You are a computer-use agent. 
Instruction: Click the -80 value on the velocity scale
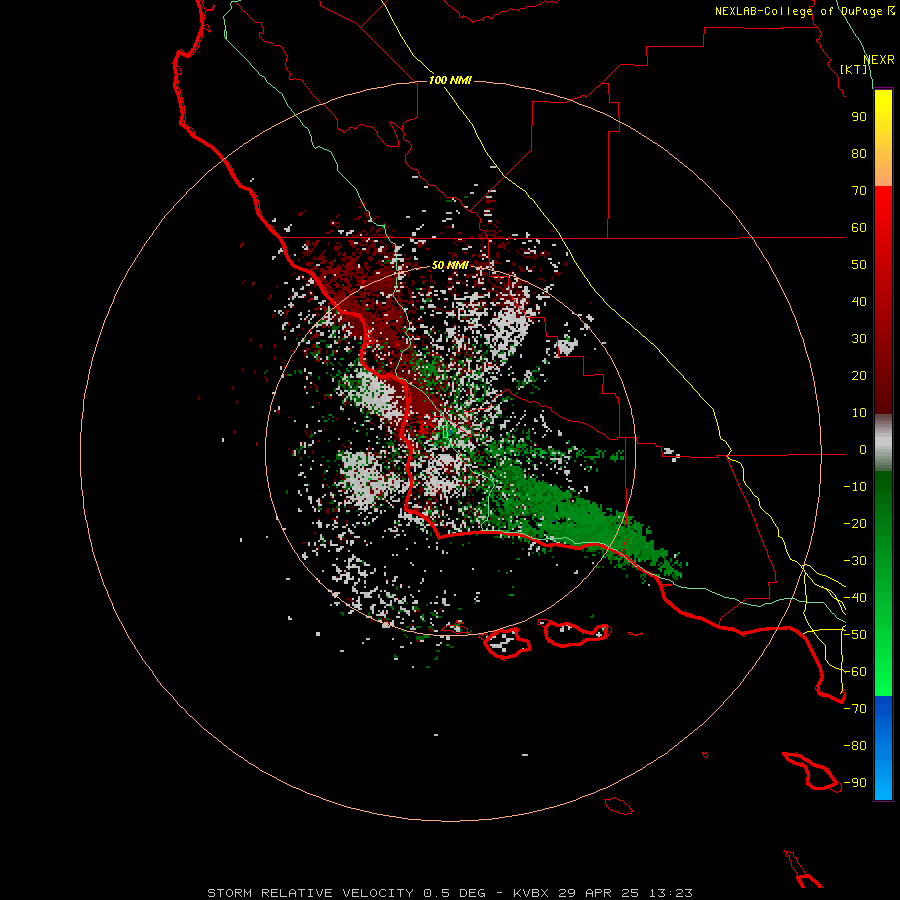(855, 746)
